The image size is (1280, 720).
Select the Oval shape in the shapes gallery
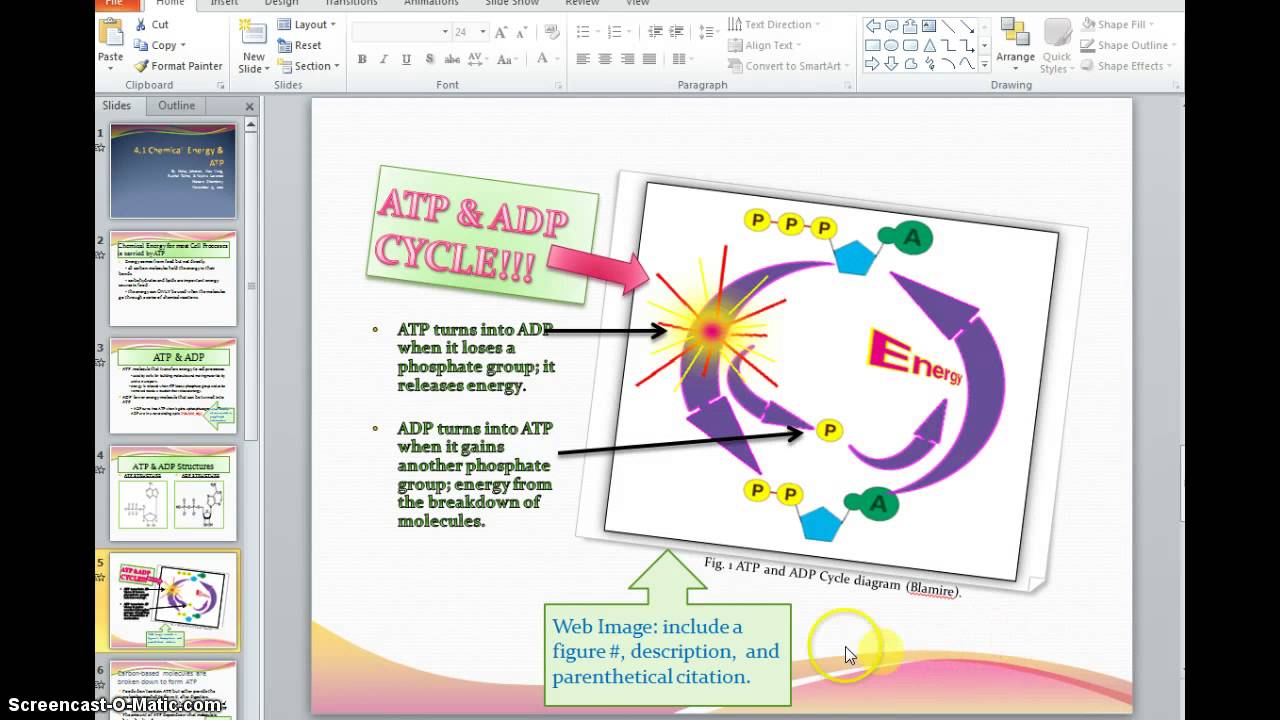pos(891,45)
